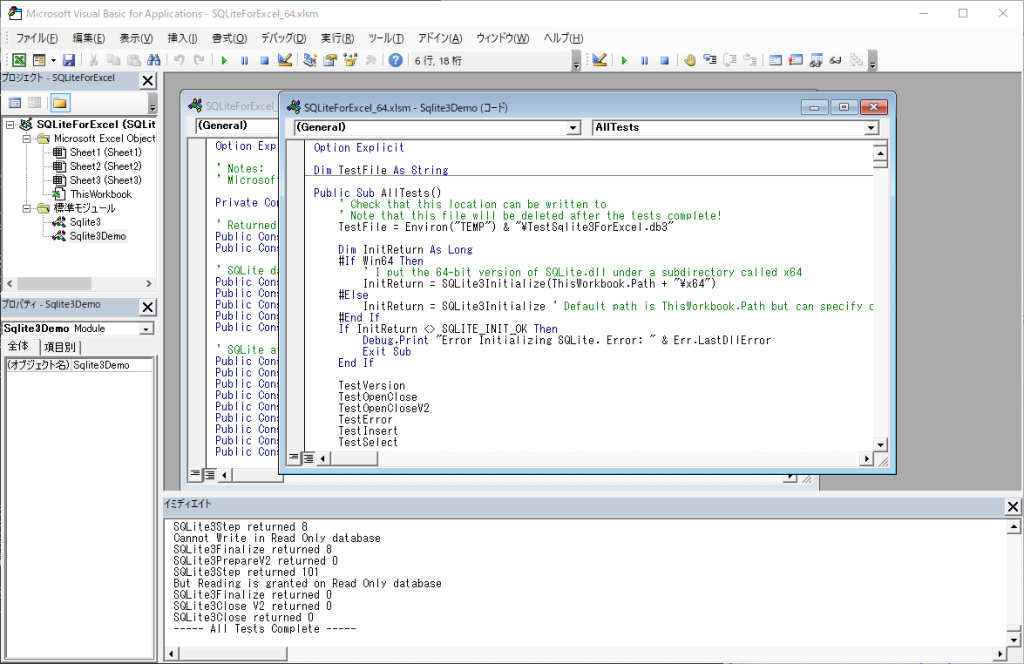Click the Cut scissors icon
Image resolution: width=1024 pixels, height=664 pixels.
pyautogui.click(x=93, y=61)
